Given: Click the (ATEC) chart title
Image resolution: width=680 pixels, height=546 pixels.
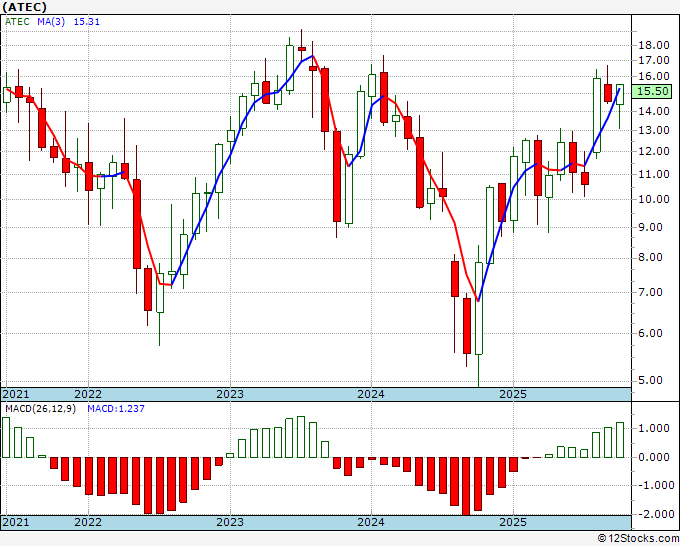Looking at the screenshot, I should pos(24,7).
